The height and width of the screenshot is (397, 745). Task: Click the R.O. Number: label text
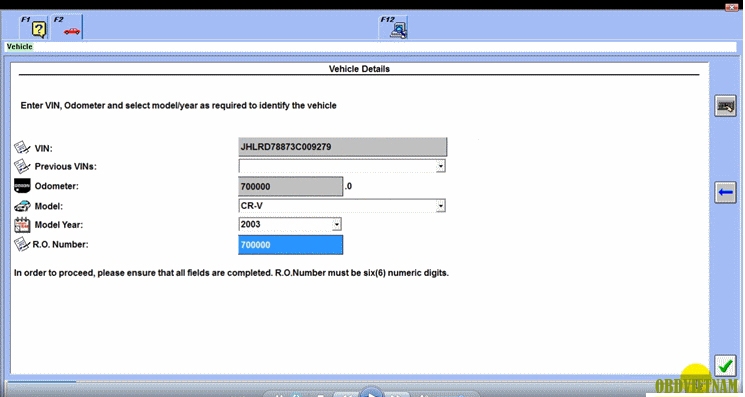(60, 245)
